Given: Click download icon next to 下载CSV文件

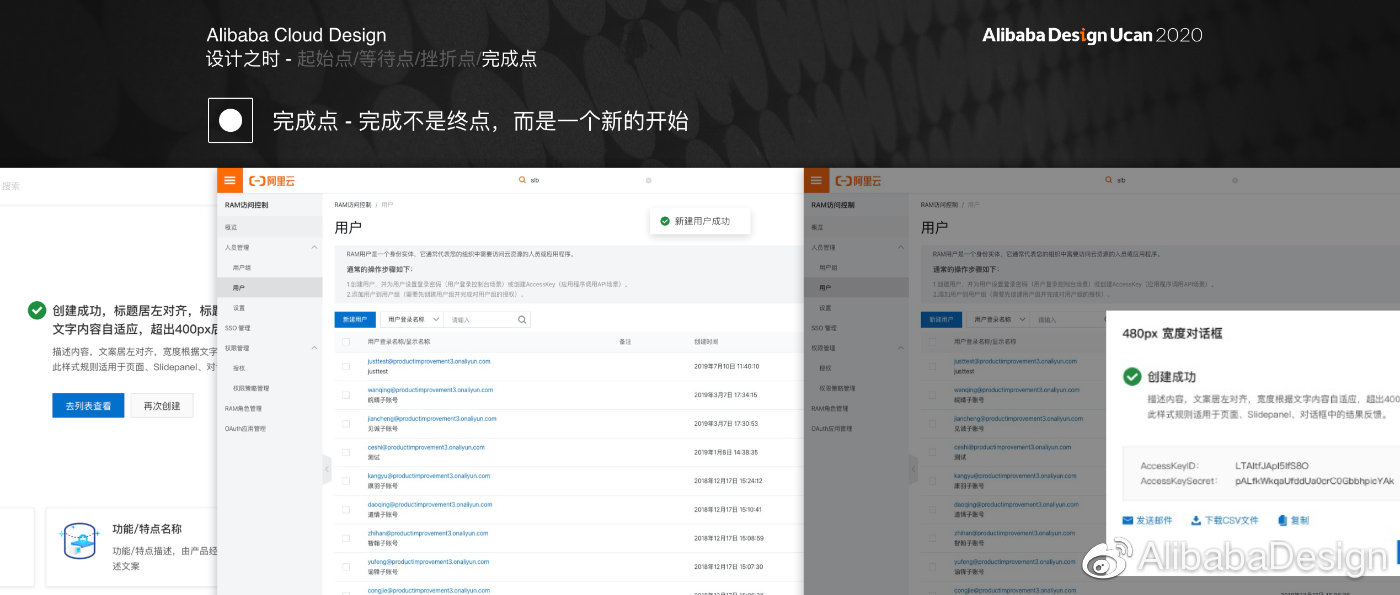Looking at the screenshot, I should [x=1195, y=521].
